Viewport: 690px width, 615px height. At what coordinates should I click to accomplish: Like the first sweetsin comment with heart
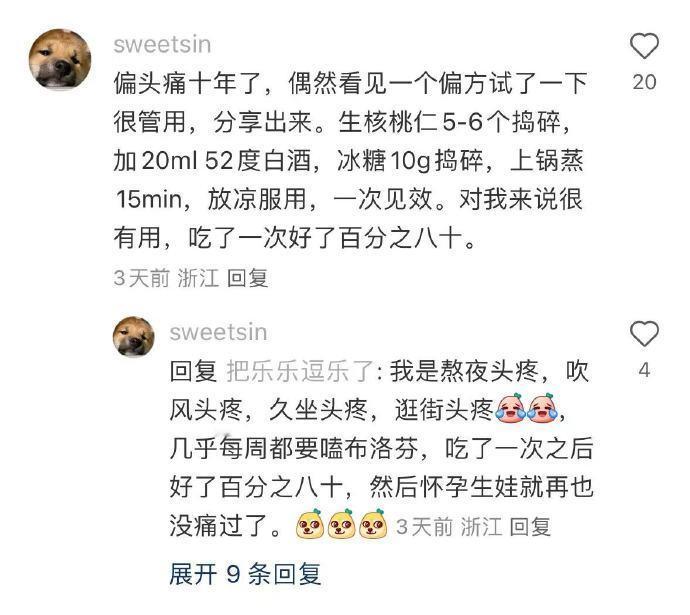click(644, 46)
